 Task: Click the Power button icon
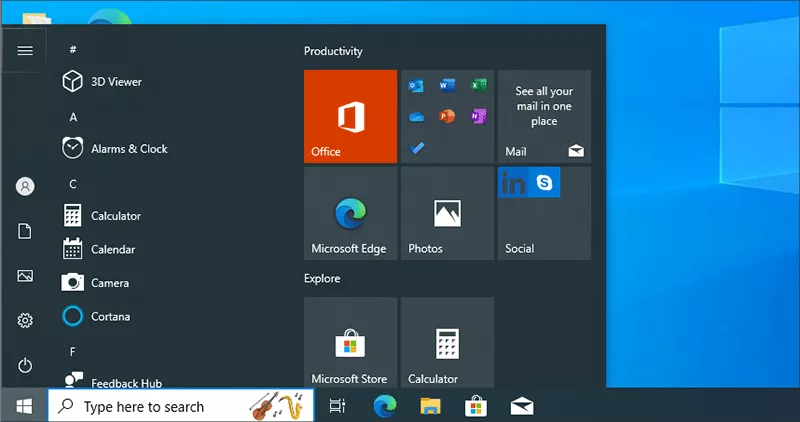click(x=25, y=365)
